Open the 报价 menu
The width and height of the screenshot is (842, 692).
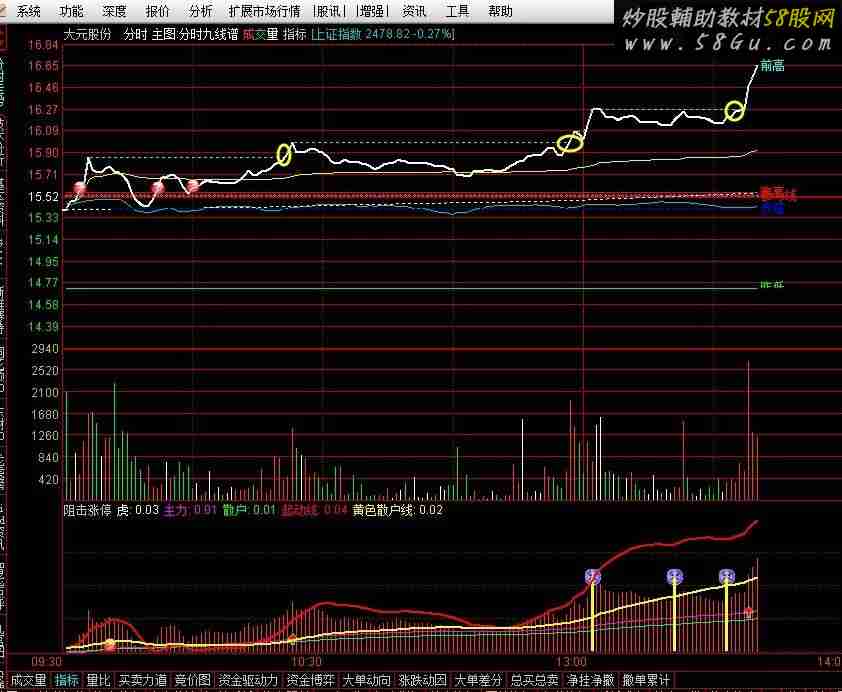pos(157,11)
